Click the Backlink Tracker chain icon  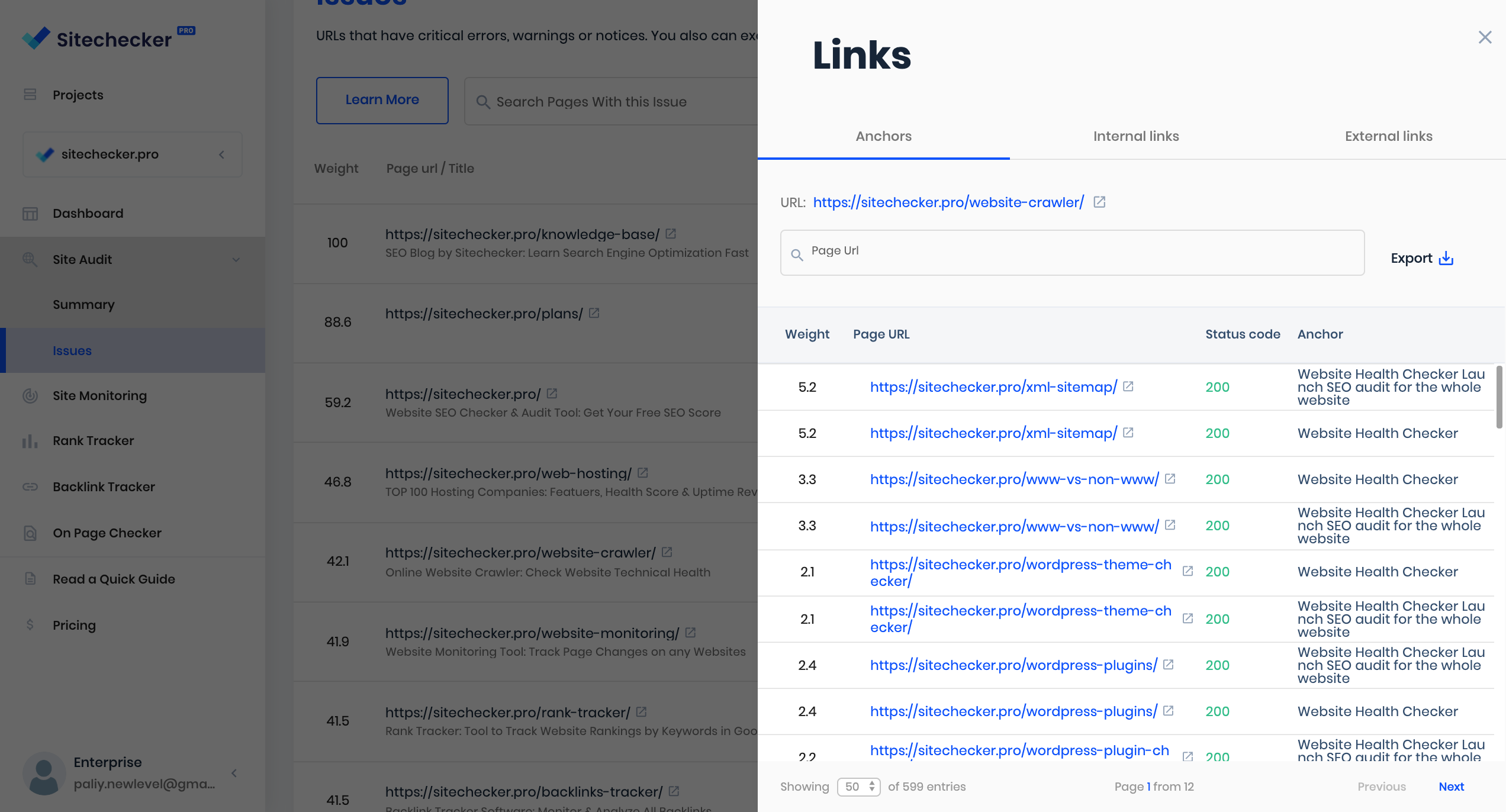pos(30,487)
